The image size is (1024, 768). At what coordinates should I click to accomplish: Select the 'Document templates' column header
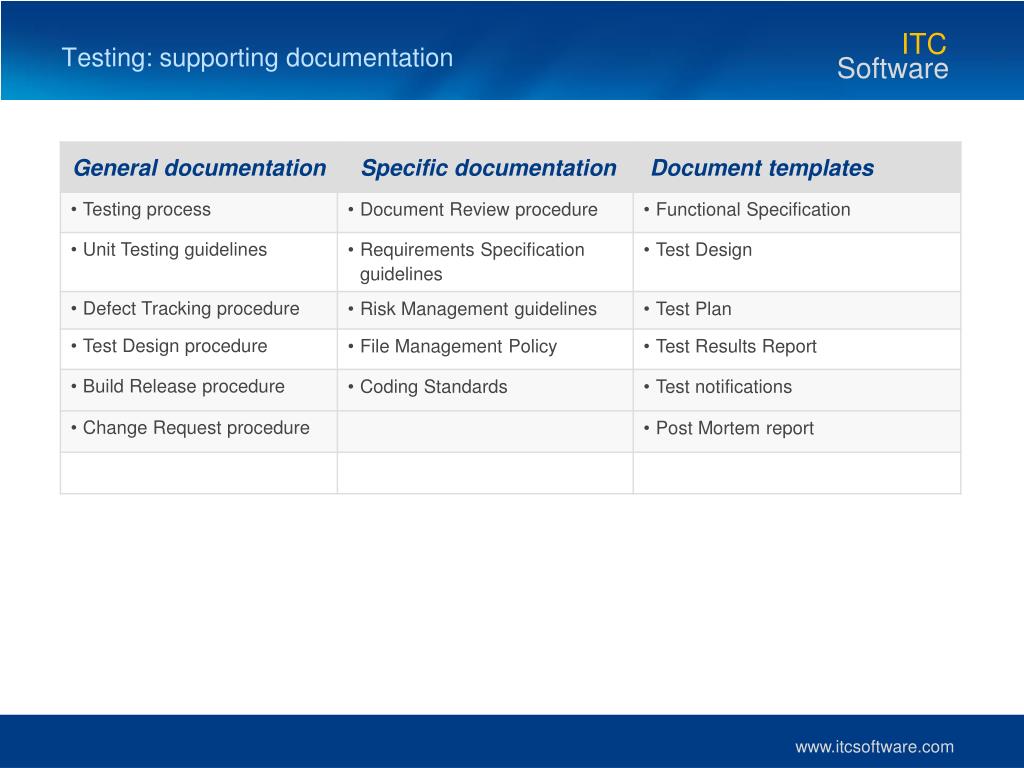(797, 168)
